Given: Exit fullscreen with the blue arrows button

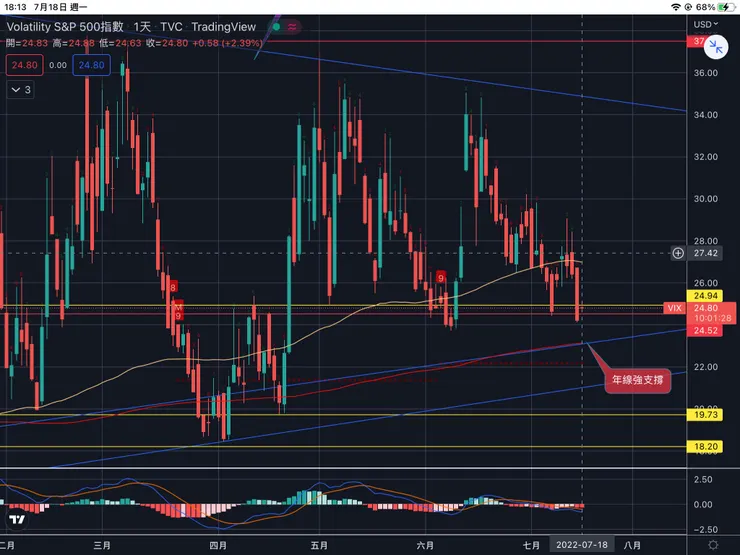Looking at the screenshot, I should click(x=715, y=47).
